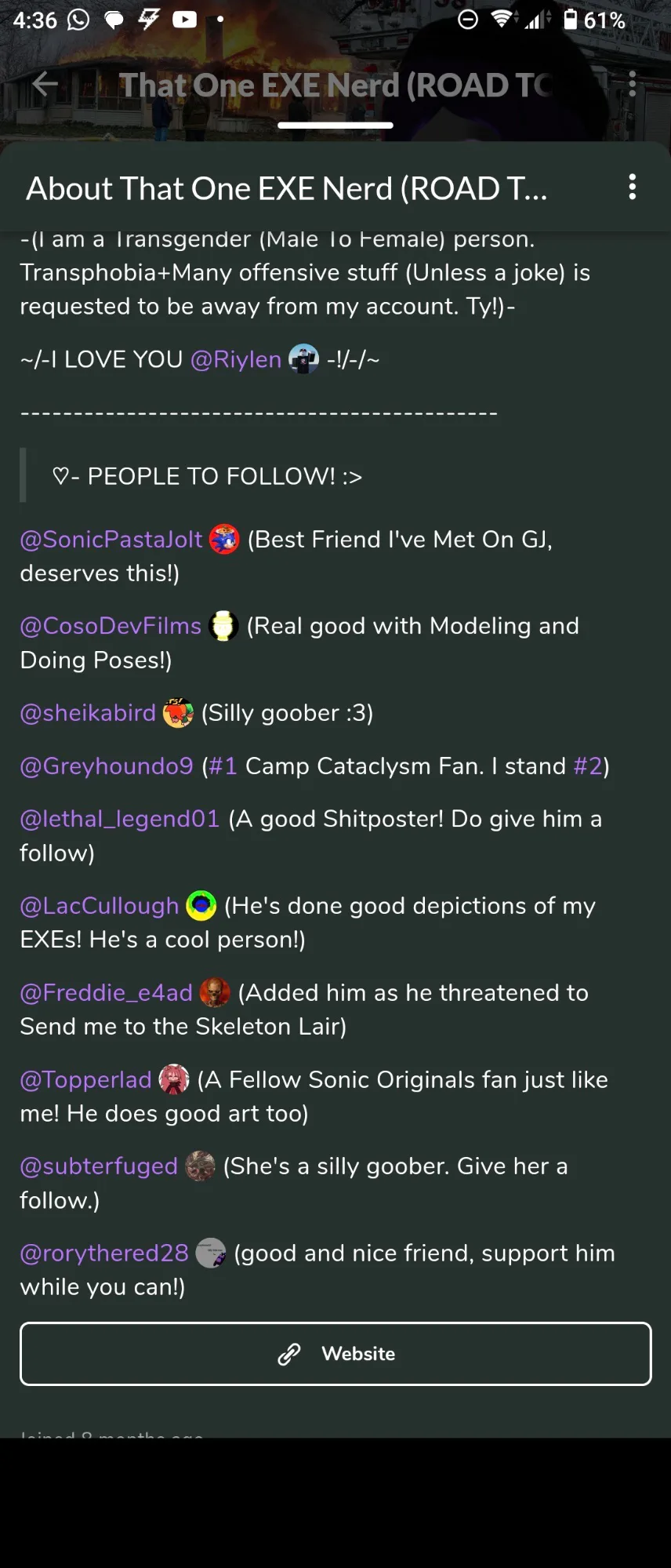
Task: Open the profile header overflow menu
Action: (x=632, y=84)
